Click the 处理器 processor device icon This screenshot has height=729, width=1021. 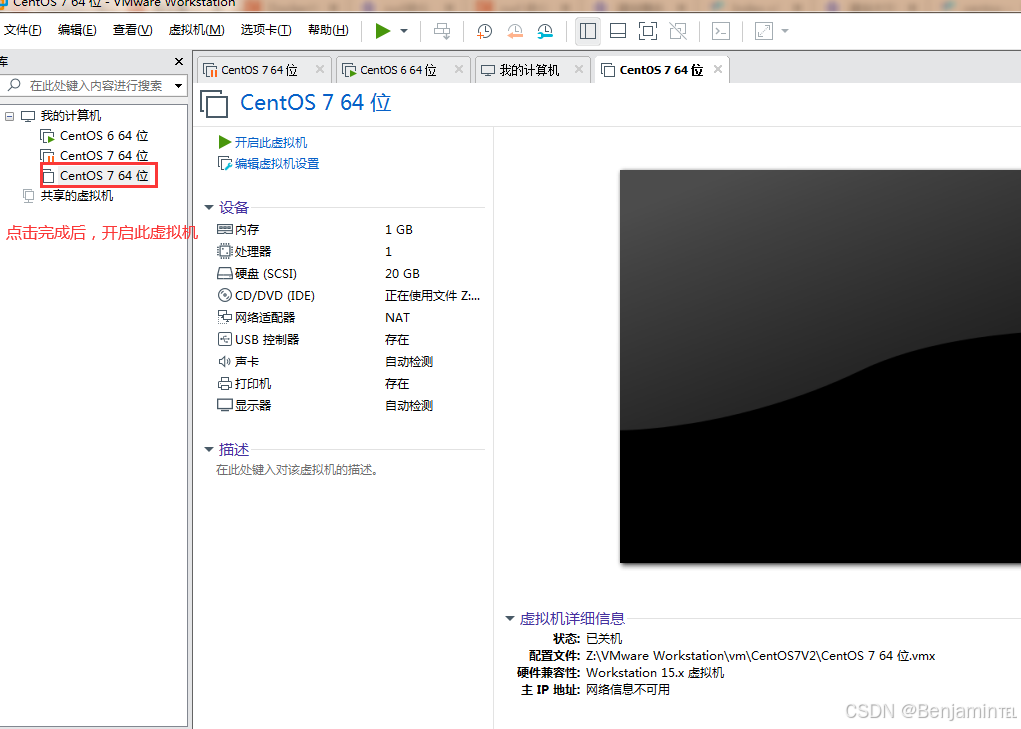click(x=225, y=251)
